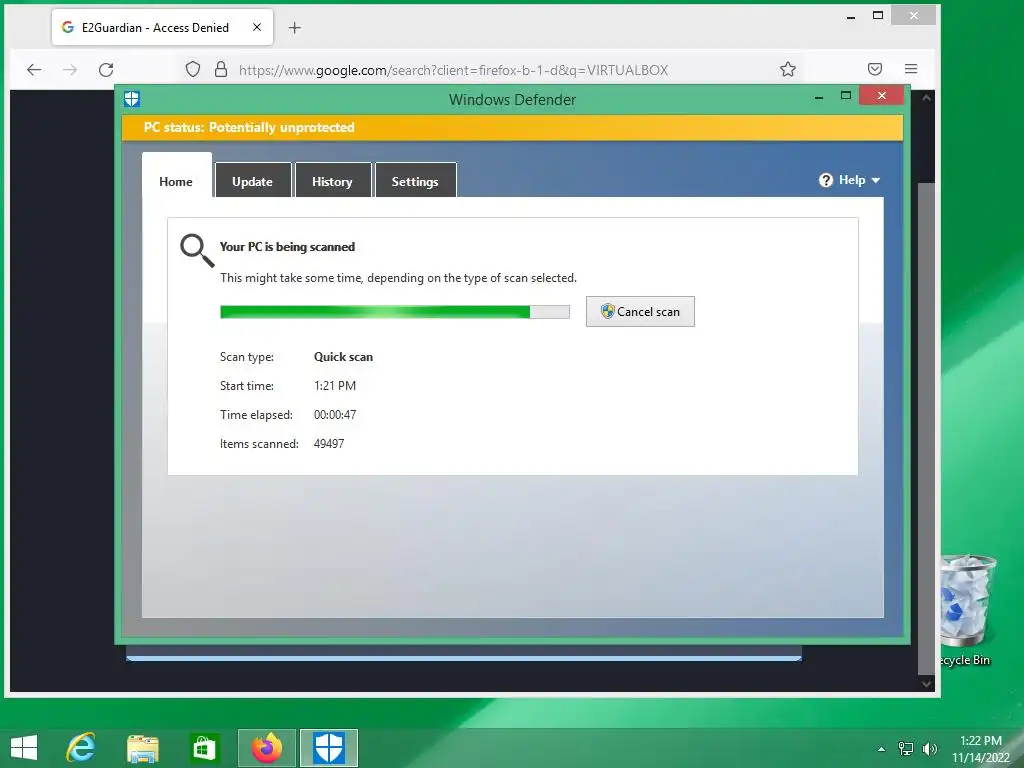Click the scan progress bar
The image size is (1024, 768).
pyautogui.click(x=394, y=312)
